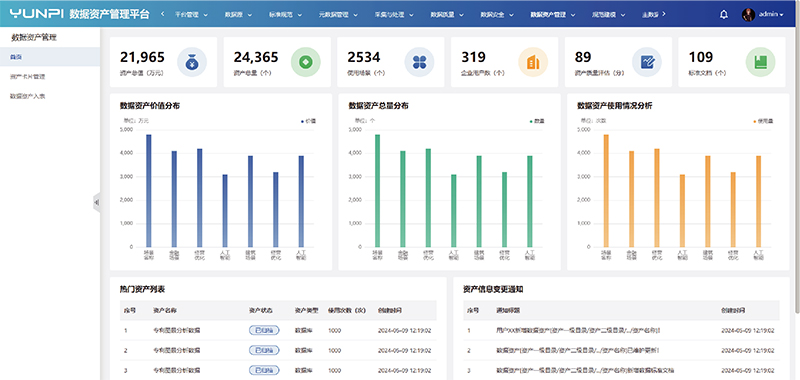Image resolution: width=800 pixels, height=380 pixels.
Task: Click the 数据资产使用情况分析 chart title
Action: coord(614,106)
